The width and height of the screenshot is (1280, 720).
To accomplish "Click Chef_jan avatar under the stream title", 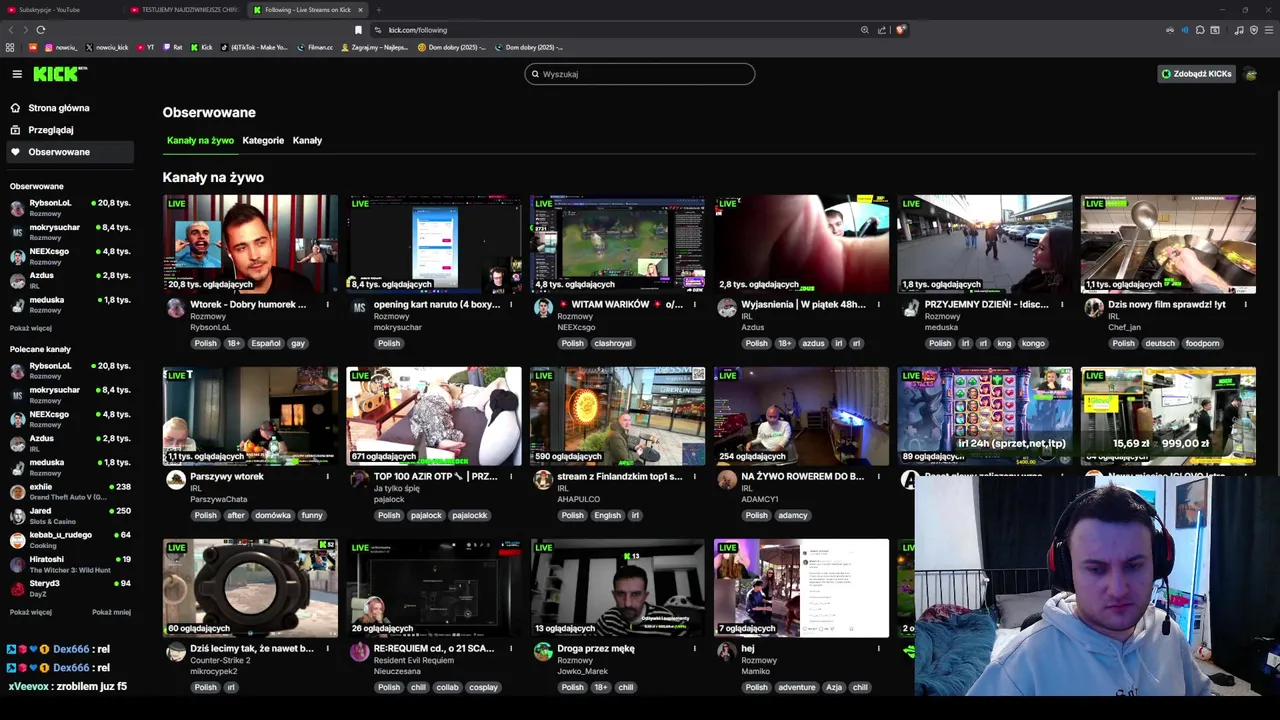I will (1094, 308).
